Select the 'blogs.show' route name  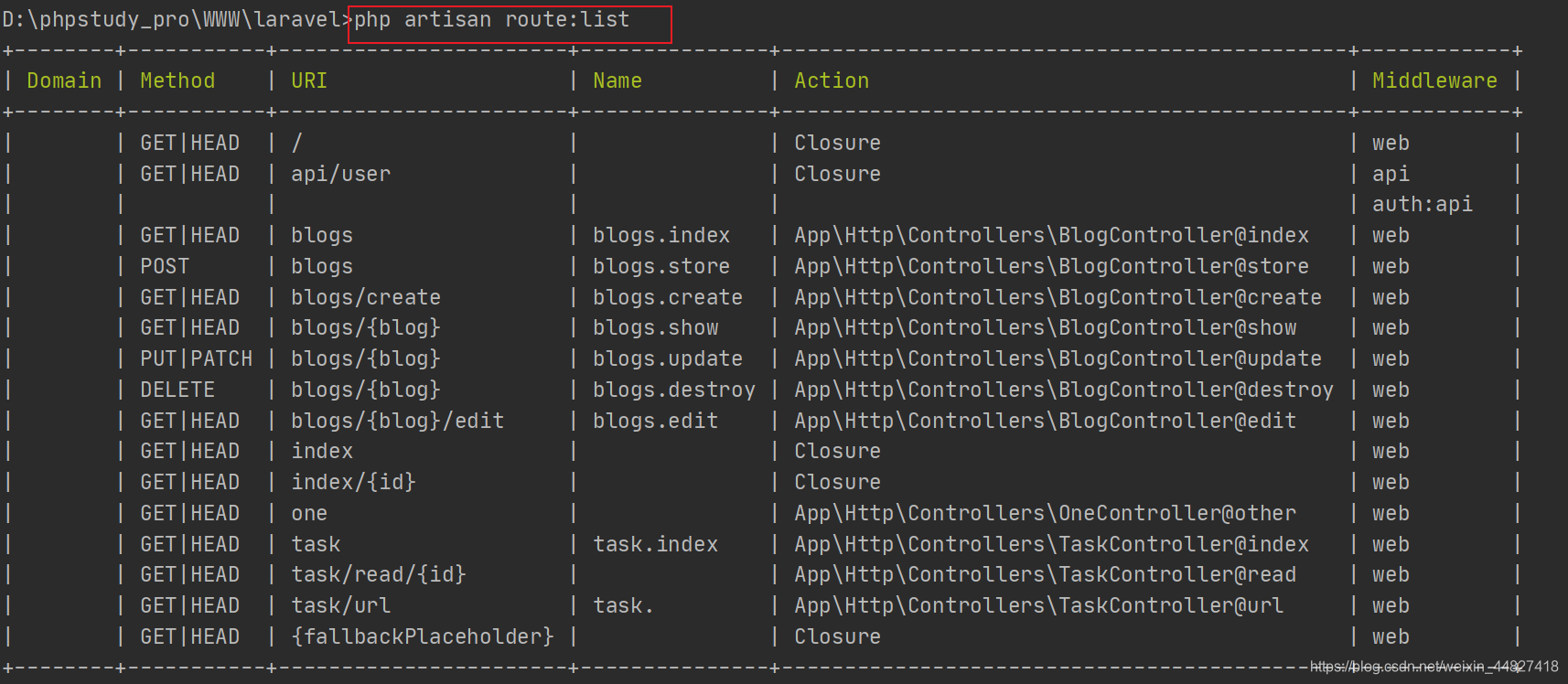(655, 327)
